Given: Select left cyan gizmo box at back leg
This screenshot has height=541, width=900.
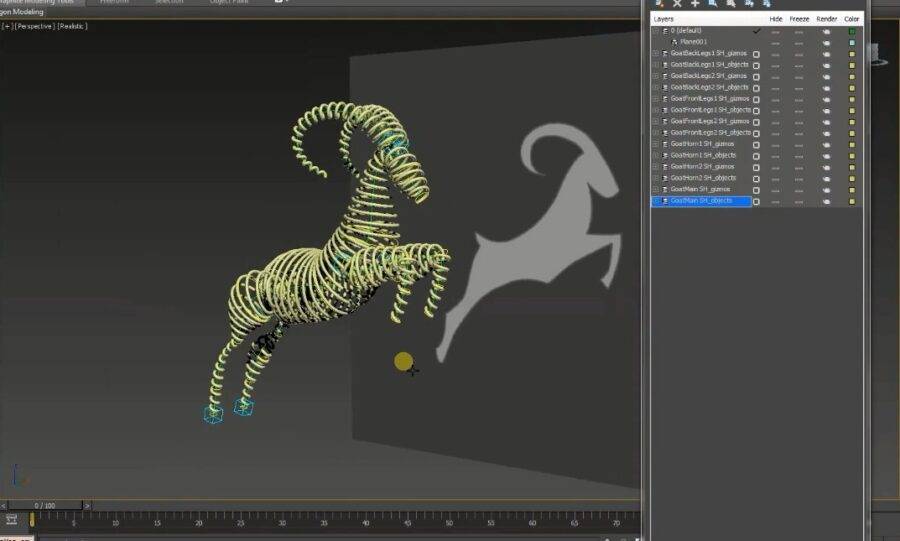Looking at the screenshot, I should point(213,414).
